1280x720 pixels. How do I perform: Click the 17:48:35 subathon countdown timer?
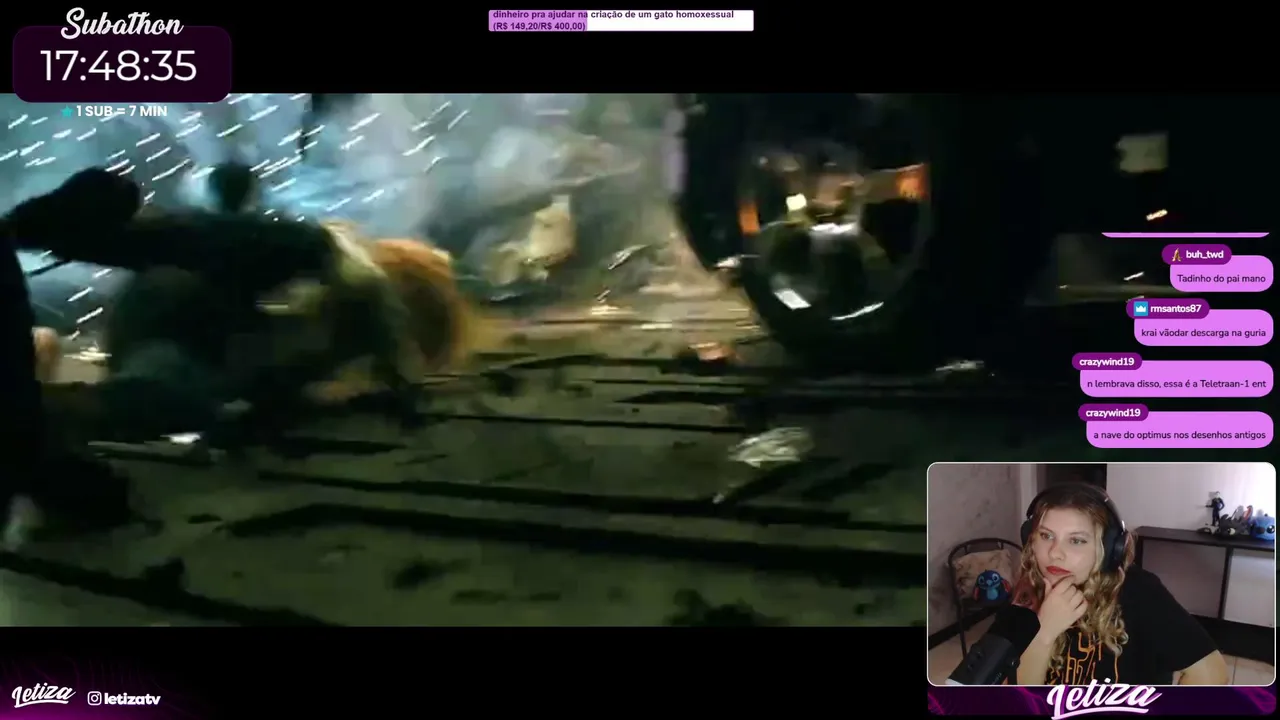(118, 67)
